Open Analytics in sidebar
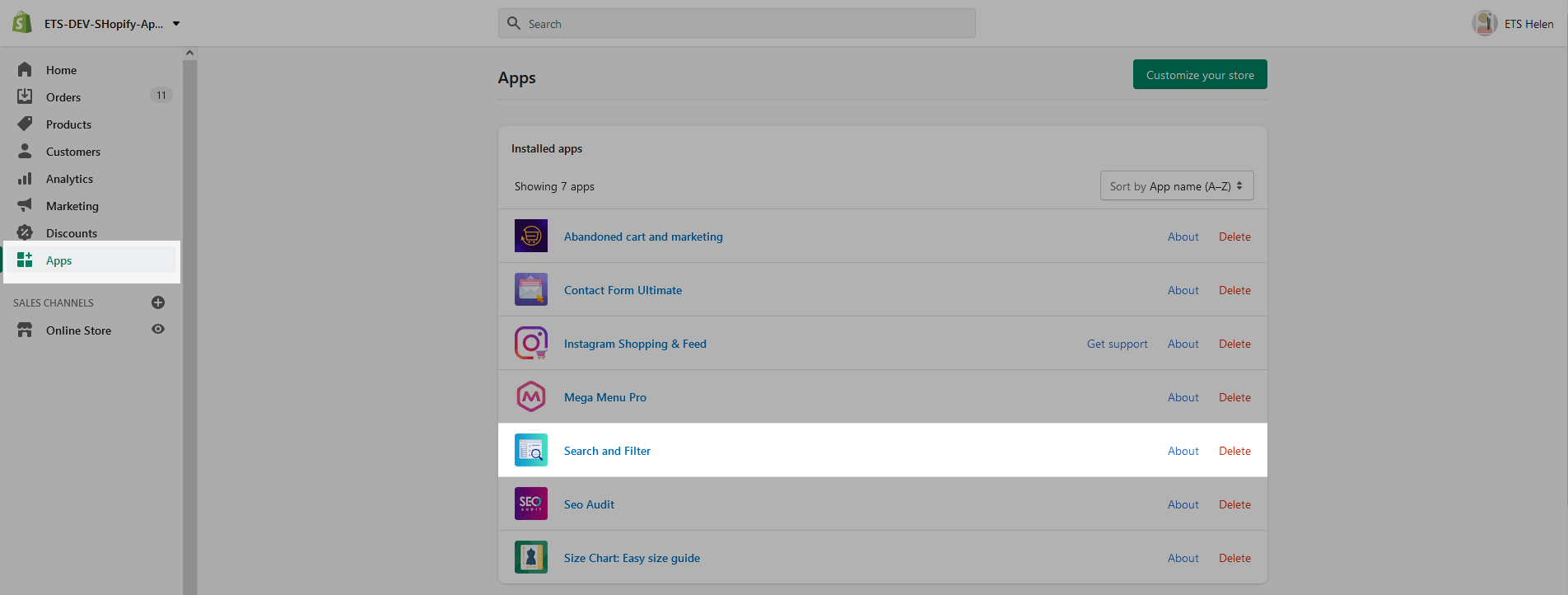 pos(69,179)
